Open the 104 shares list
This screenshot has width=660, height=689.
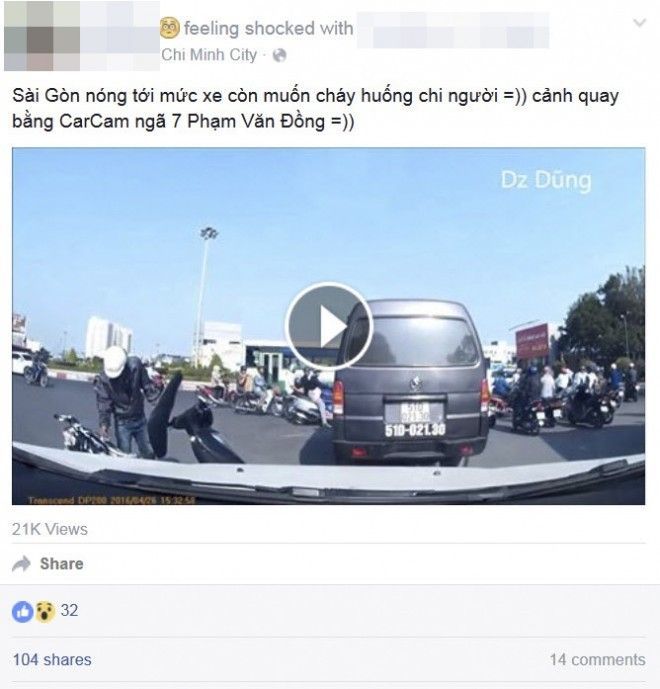pyautogui.click(x=52, y=660)
